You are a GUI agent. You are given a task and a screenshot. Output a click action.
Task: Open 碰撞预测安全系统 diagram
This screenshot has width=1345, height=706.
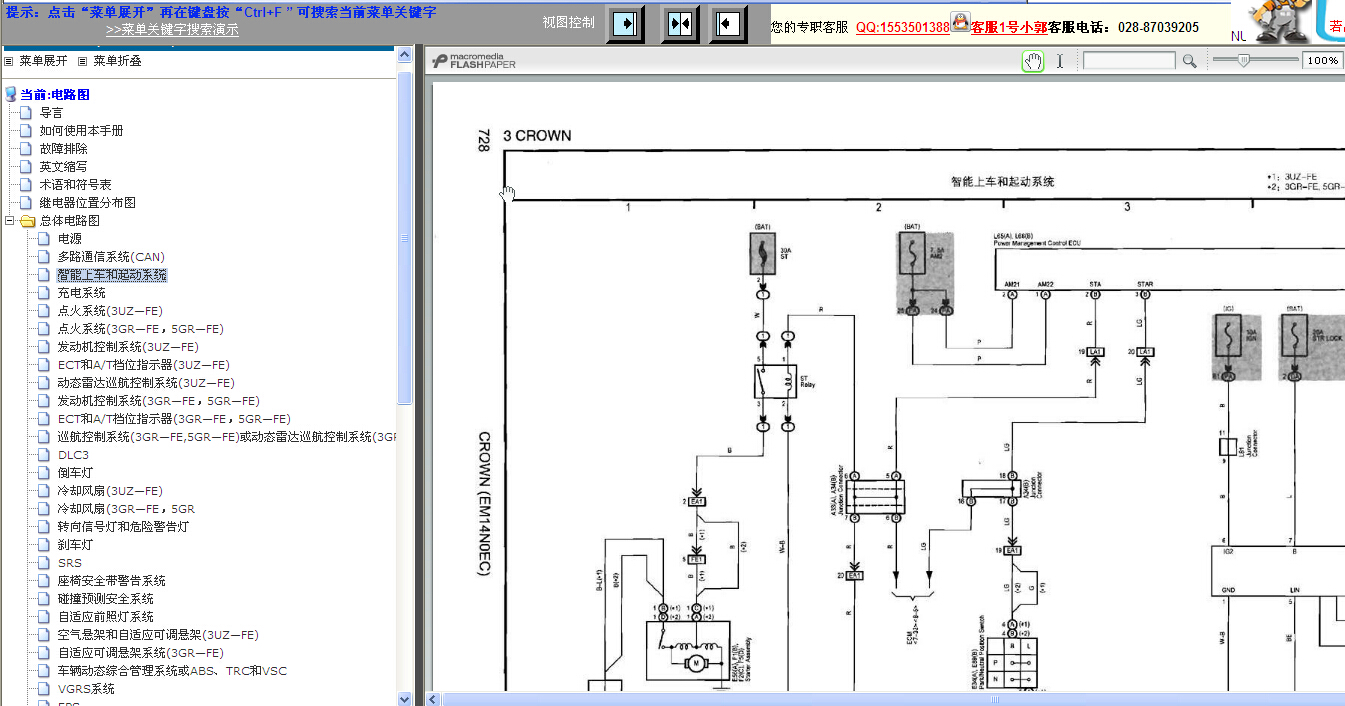click(x=105, y=599)
